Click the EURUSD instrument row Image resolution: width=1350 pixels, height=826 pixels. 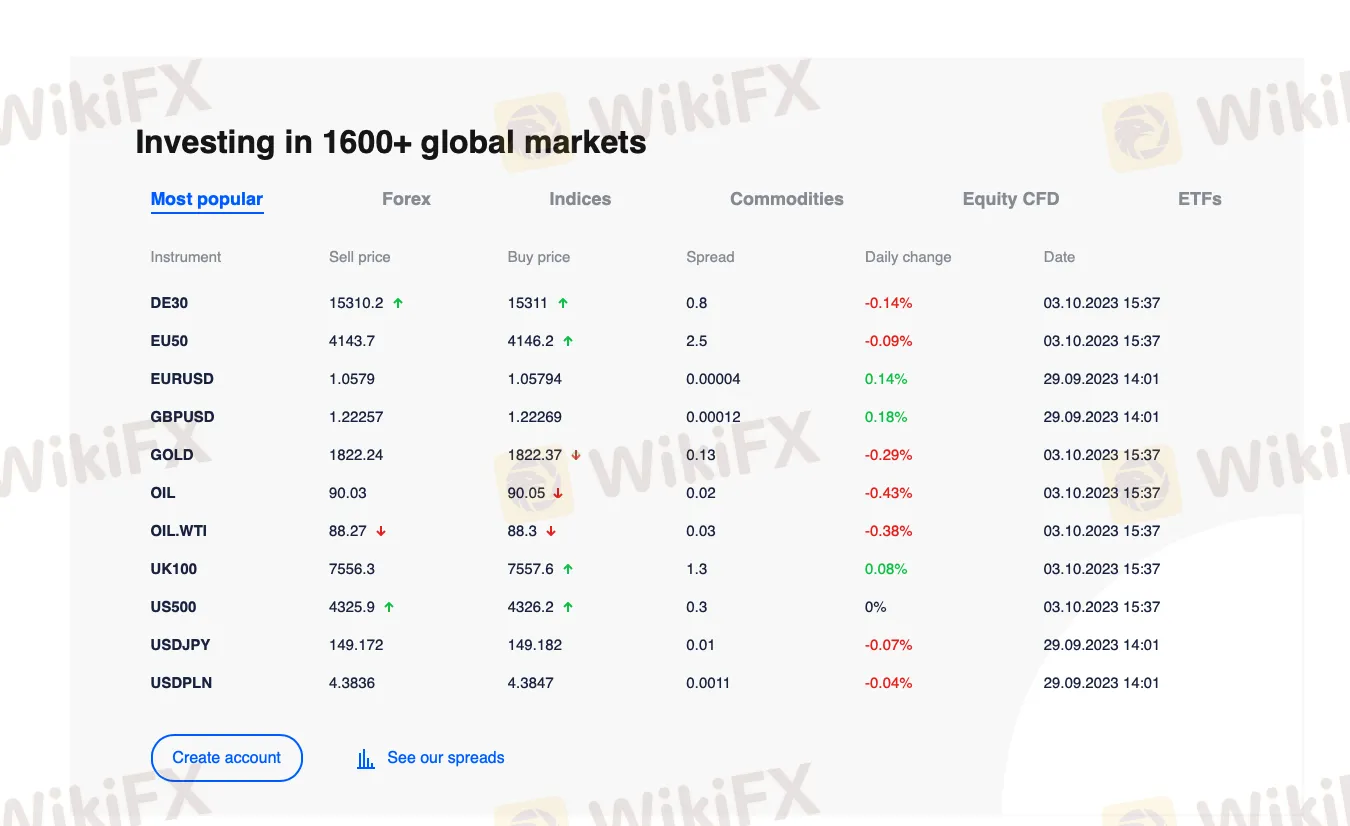pyautogui.click(x=182, y=379)
